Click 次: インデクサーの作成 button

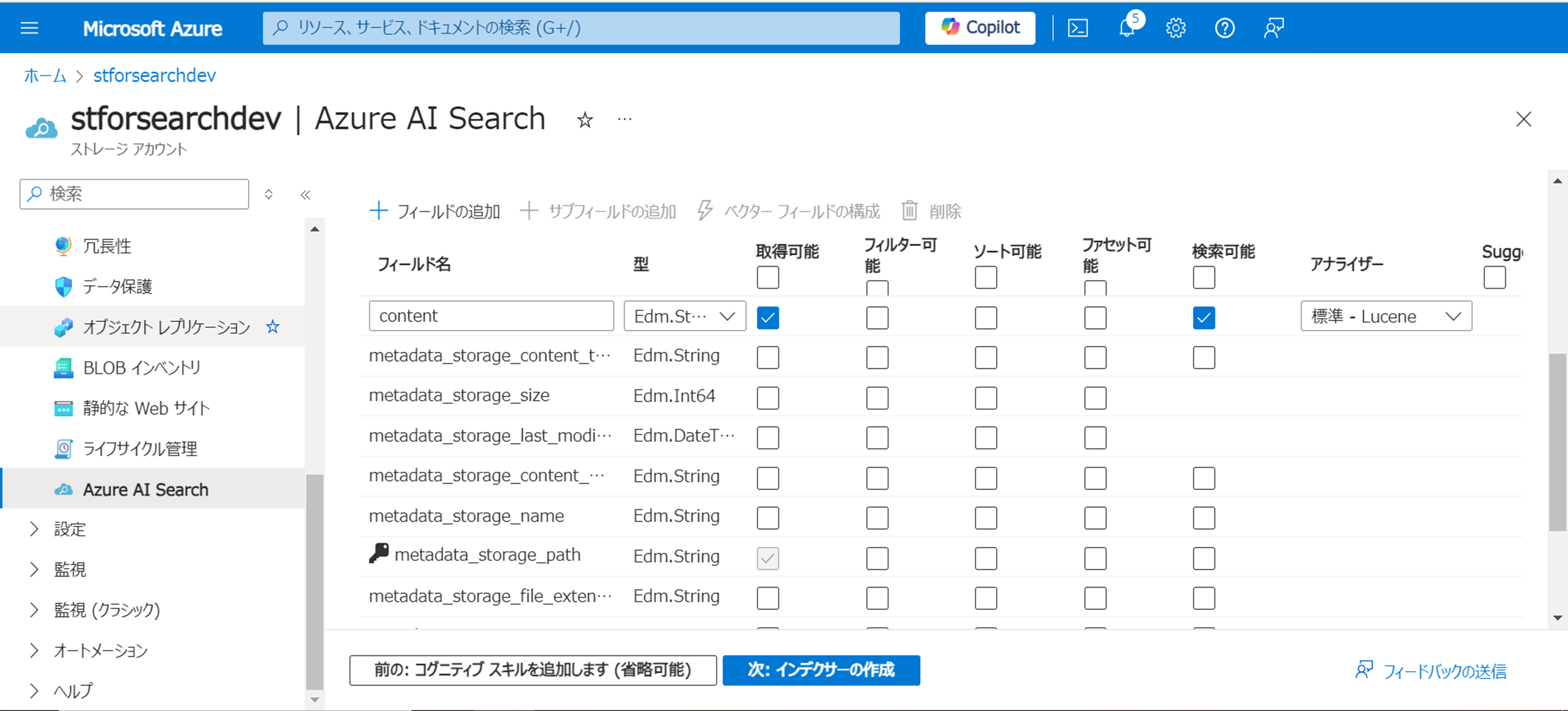point(821,670)
